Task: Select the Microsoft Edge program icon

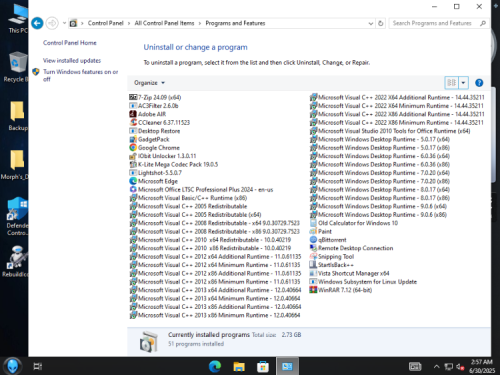Action: (x=133, y=181)
